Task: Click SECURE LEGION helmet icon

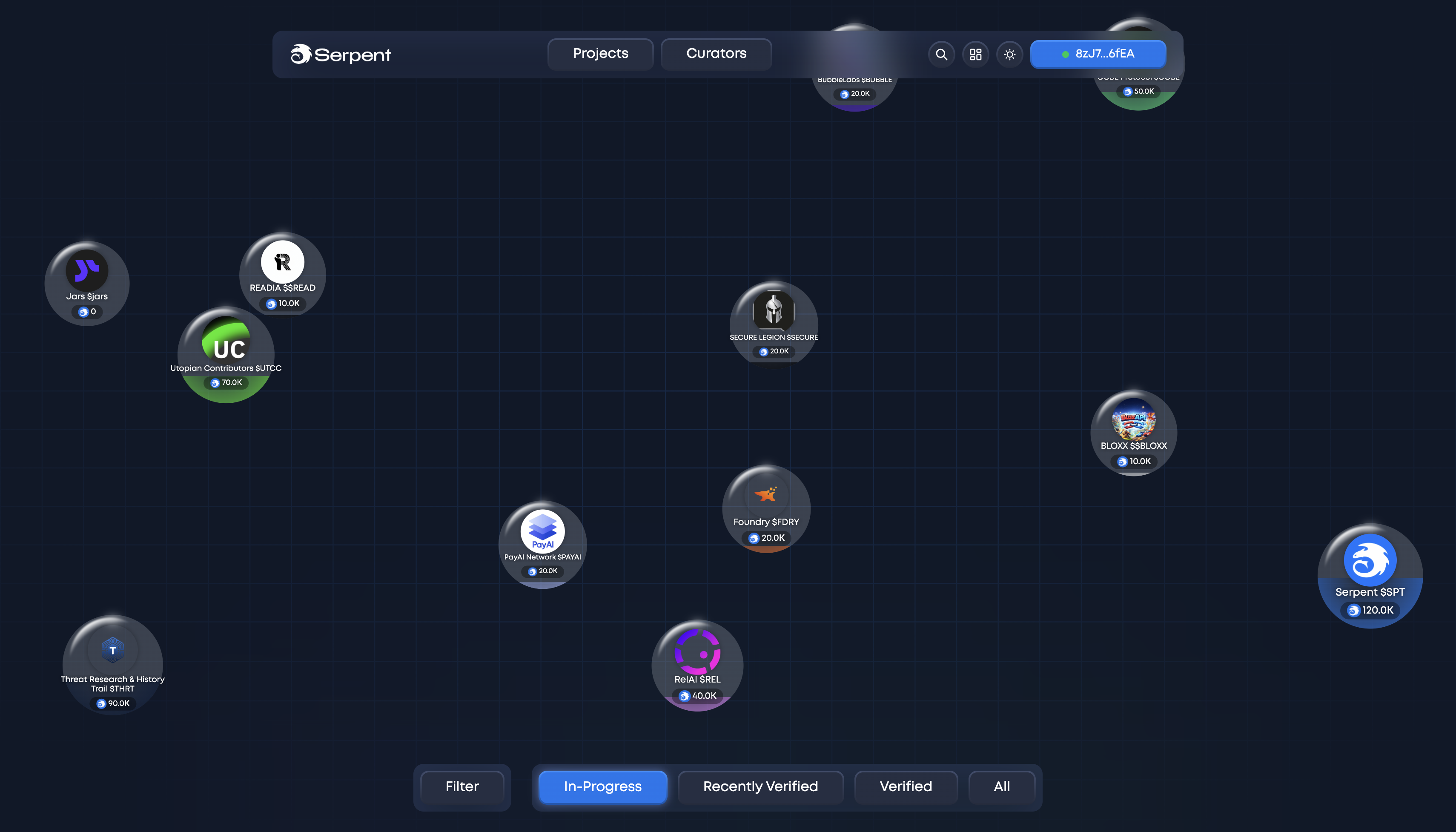Action: pos(774,310)
